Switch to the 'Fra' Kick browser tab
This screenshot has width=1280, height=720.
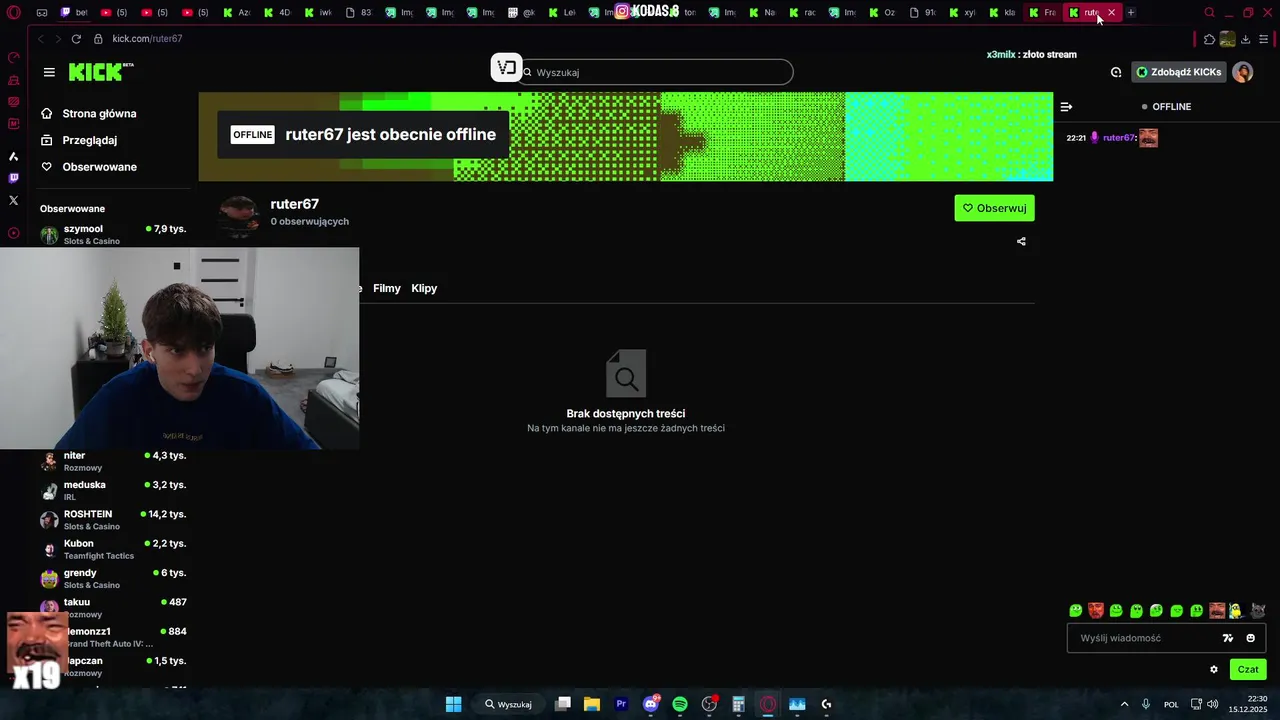coord(1042,12)
